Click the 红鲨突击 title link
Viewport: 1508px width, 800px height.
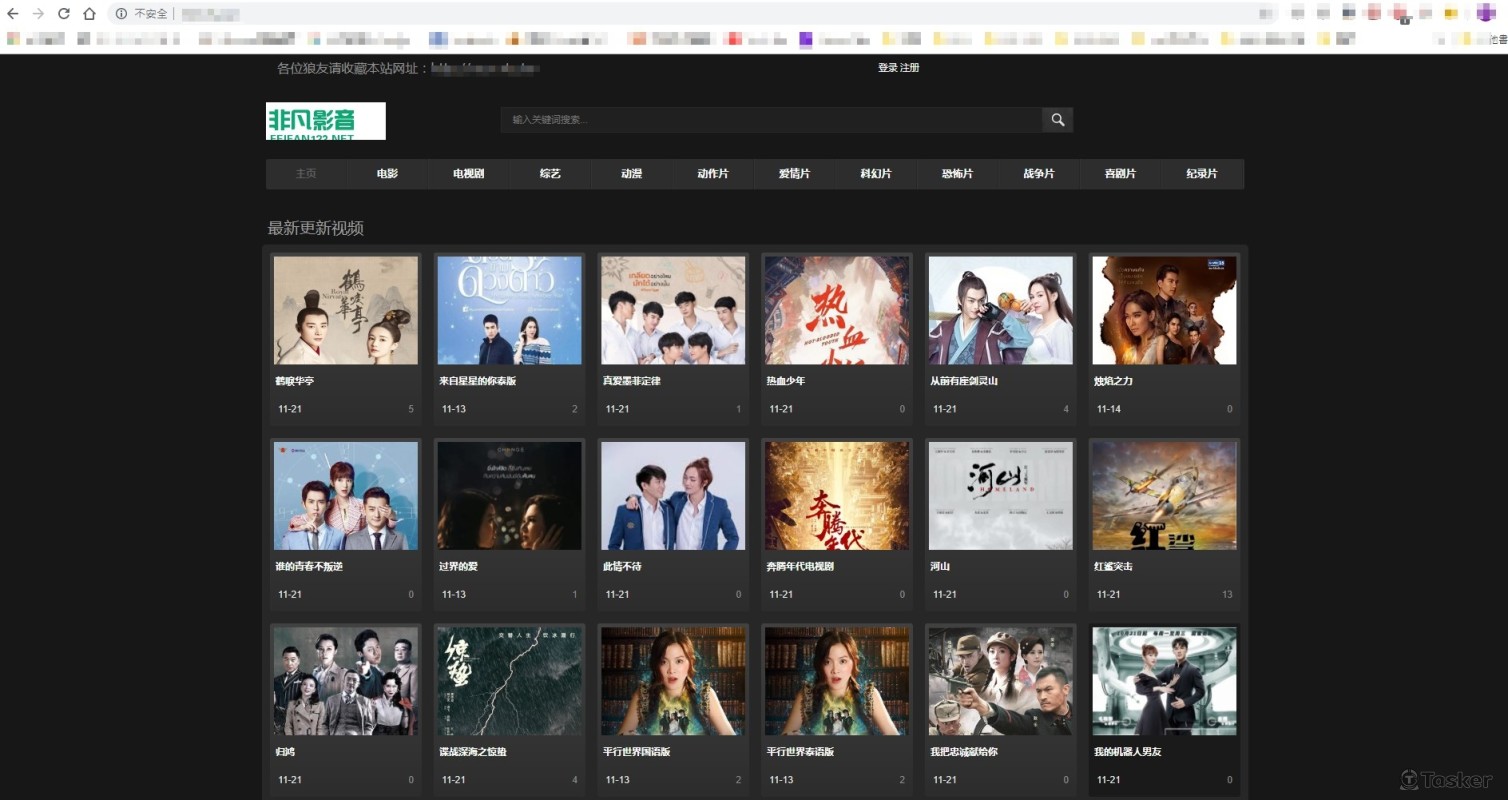(x=1113, y=567)
